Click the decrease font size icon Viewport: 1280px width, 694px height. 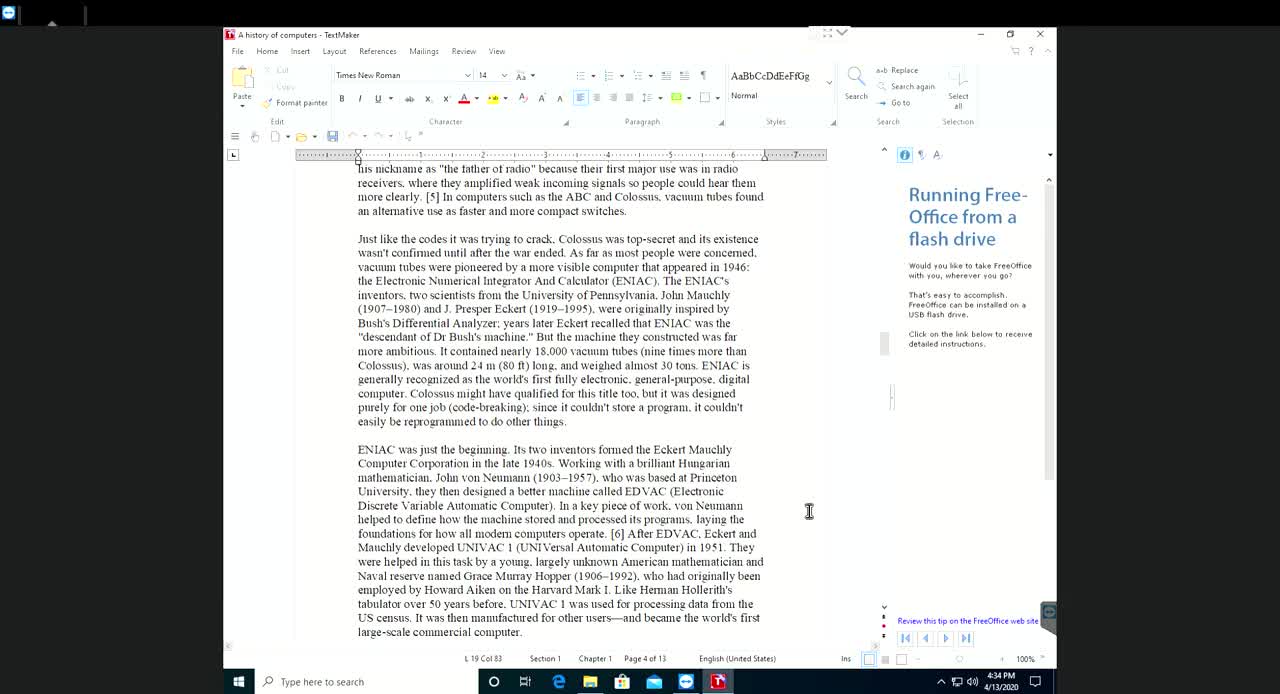point(559,98)
